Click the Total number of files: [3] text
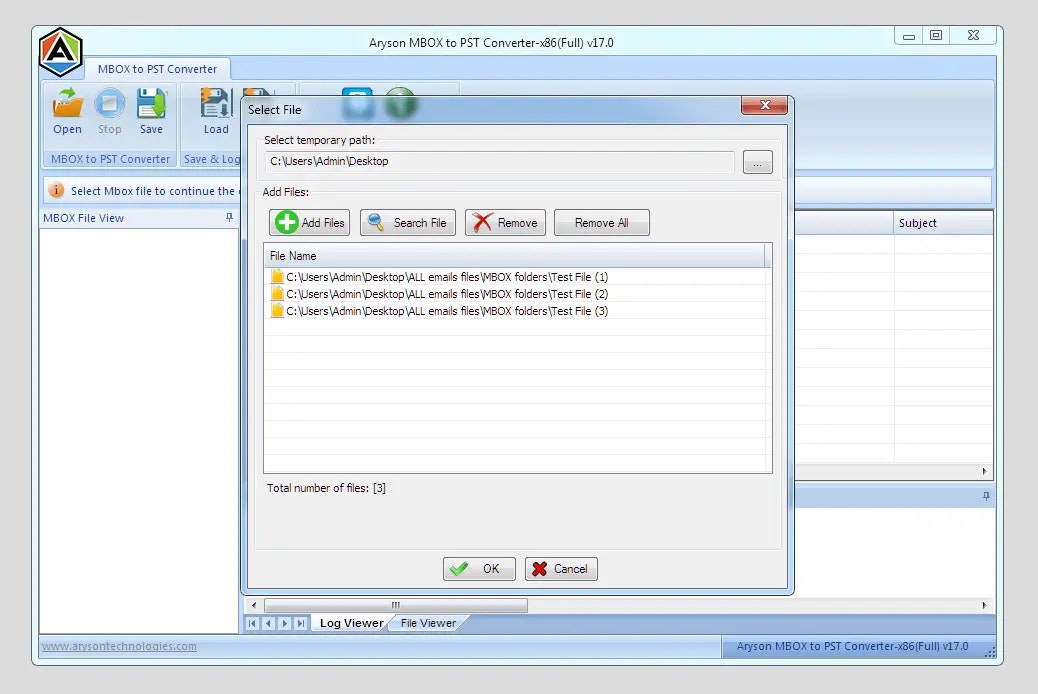The width and height of the screenshot is (1038, 694). coord(326,488)
